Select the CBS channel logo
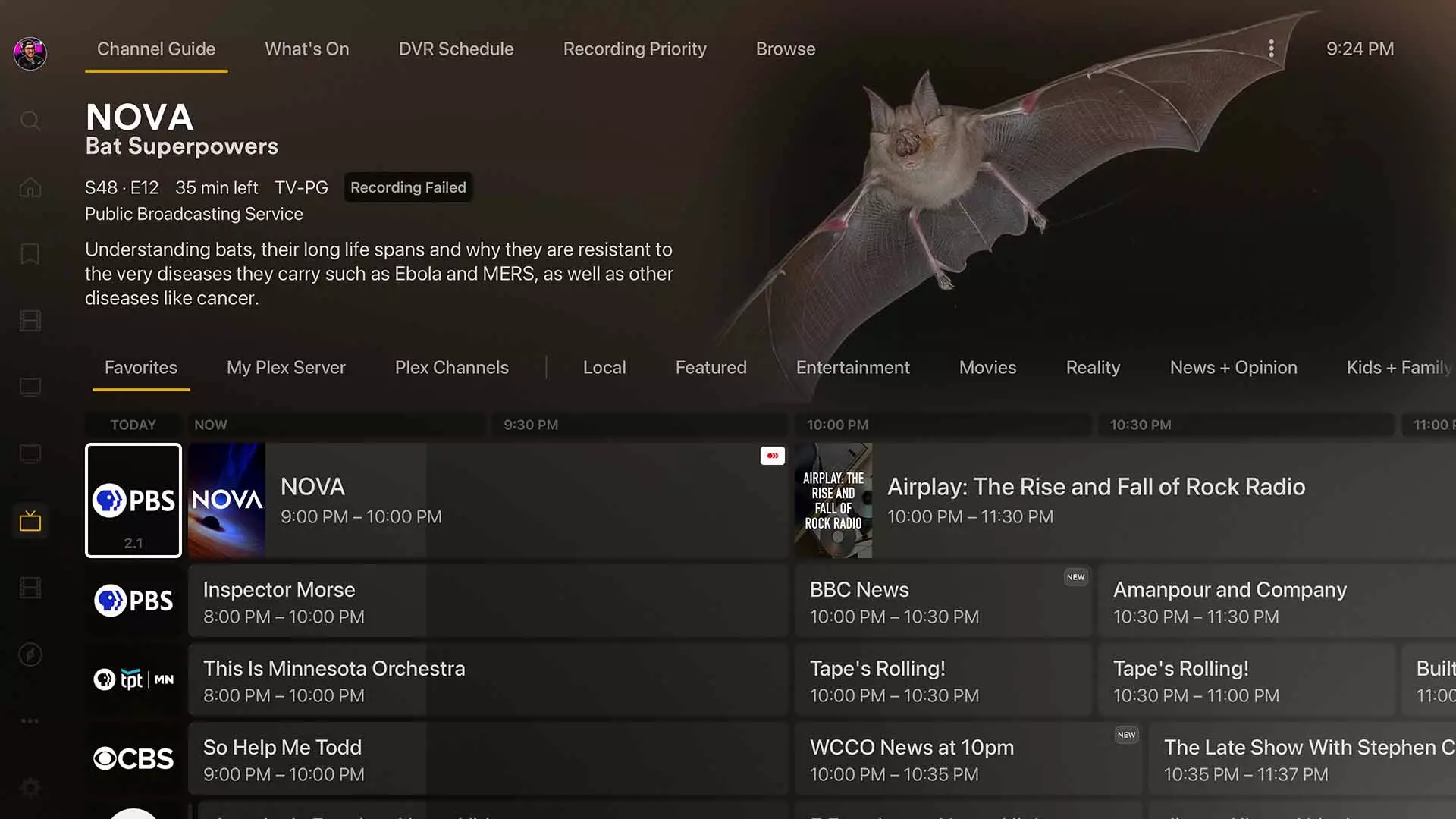 [x=133, y=758]
